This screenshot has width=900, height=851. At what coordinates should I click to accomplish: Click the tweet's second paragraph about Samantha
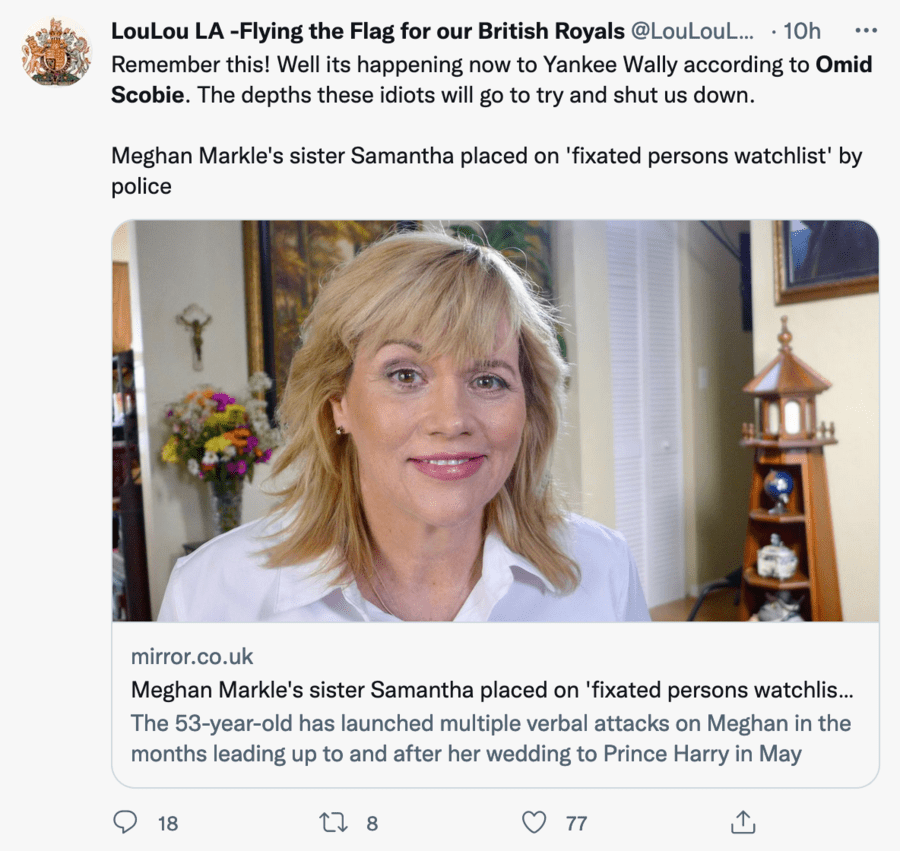click(x=485, y=171)
